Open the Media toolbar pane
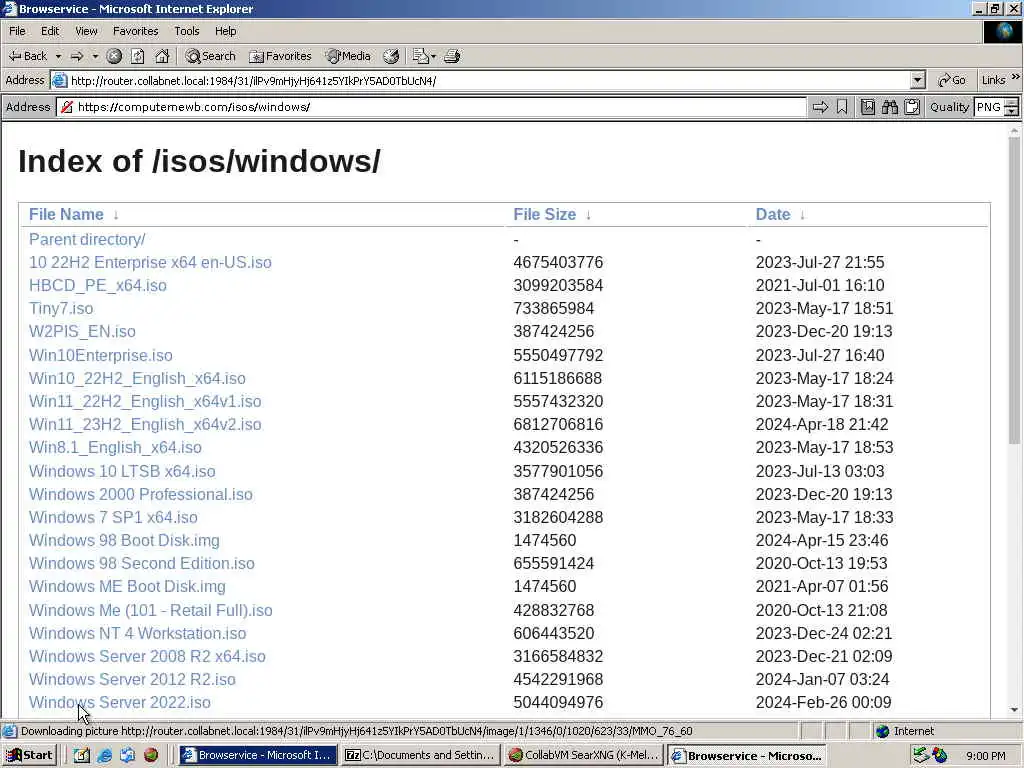 (x=348, y=56)
